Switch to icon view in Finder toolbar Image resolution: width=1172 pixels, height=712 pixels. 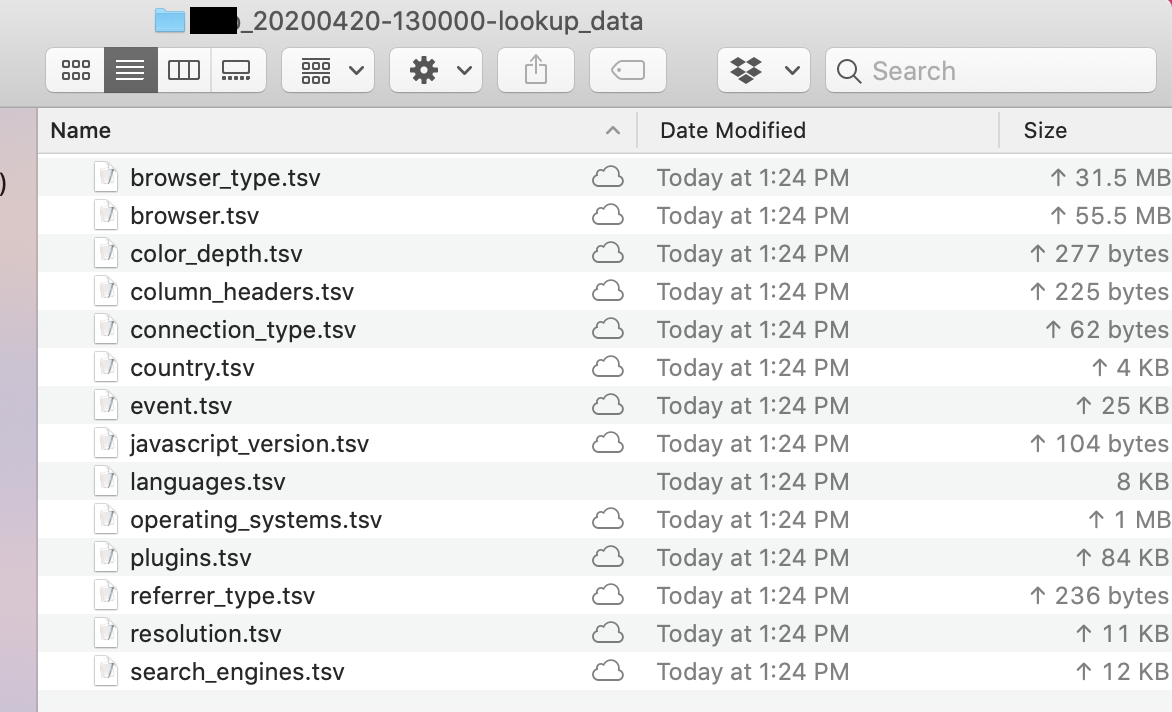tap(76, 70)
